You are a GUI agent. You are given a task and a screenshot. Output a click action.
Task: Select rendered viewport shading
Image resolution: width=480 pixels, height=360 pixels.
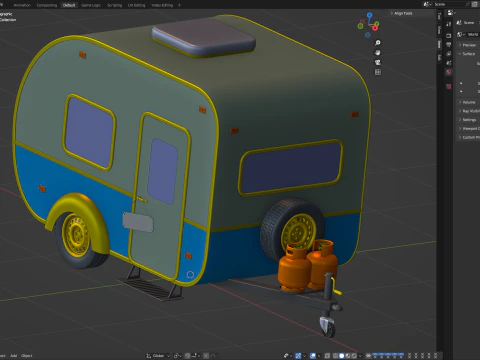click(354, 356)
